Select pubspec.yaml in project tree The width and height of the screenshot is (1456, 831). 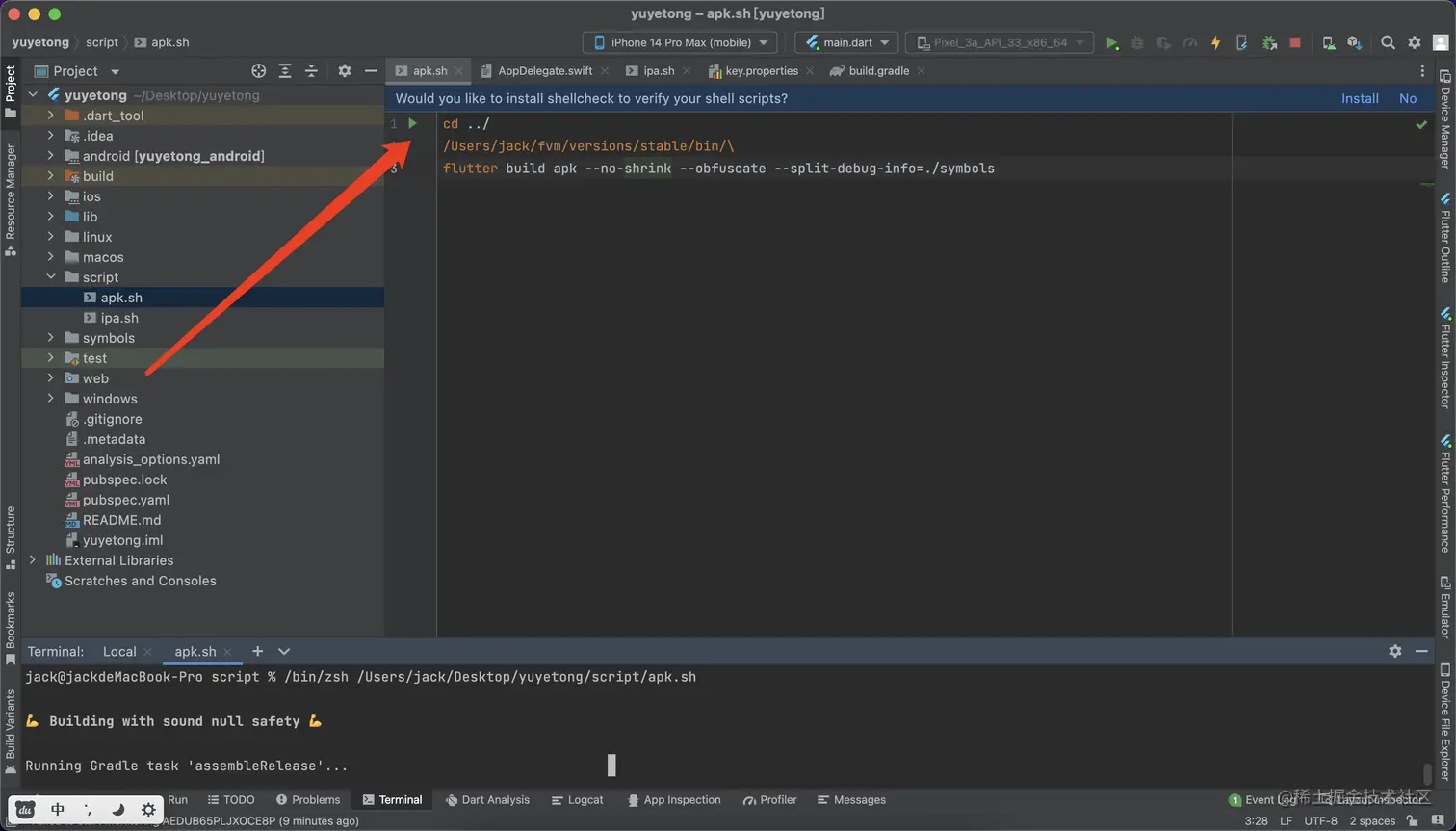(125, 500)
